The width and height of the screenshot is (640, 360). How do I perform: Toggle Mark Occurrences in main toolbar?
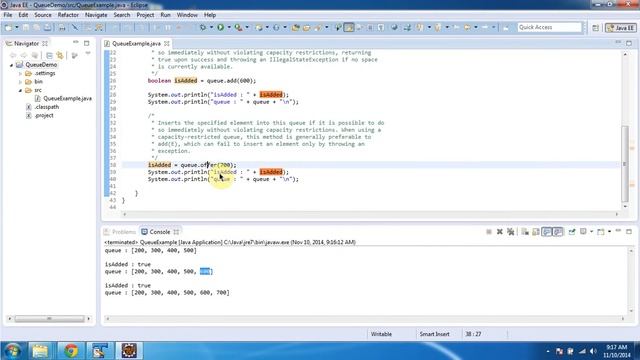pos(349,27)
